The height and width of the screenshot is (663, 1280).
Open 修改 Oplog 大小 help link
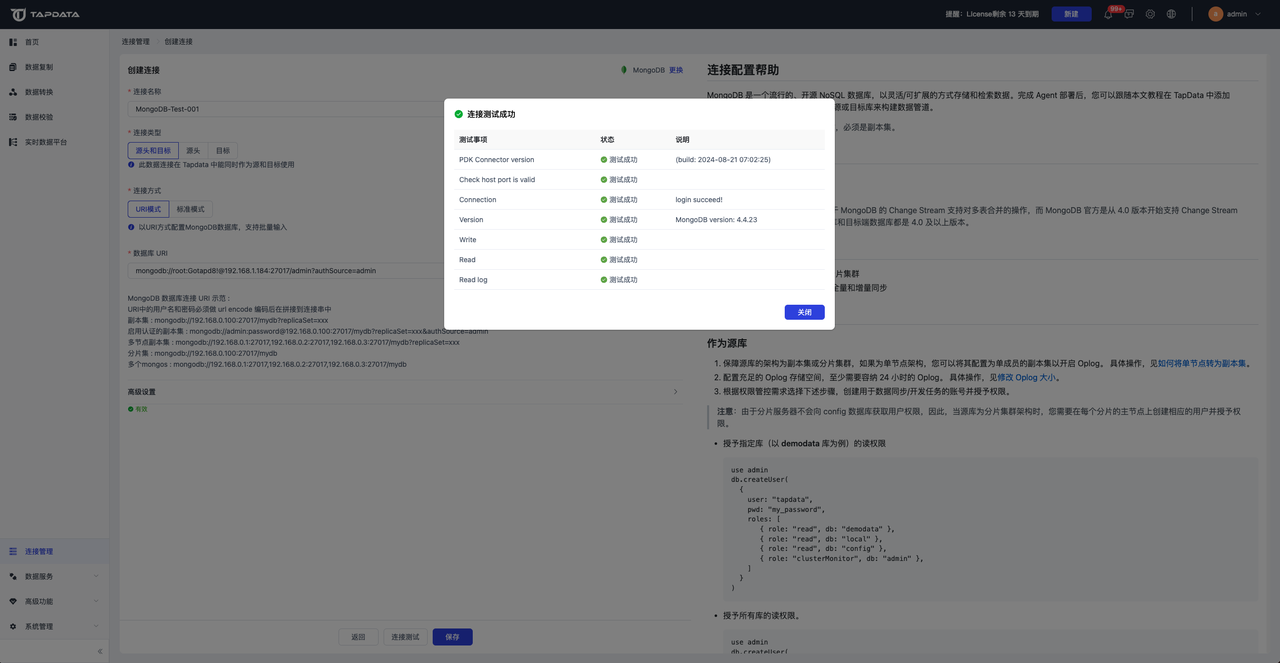point(1026,378)
